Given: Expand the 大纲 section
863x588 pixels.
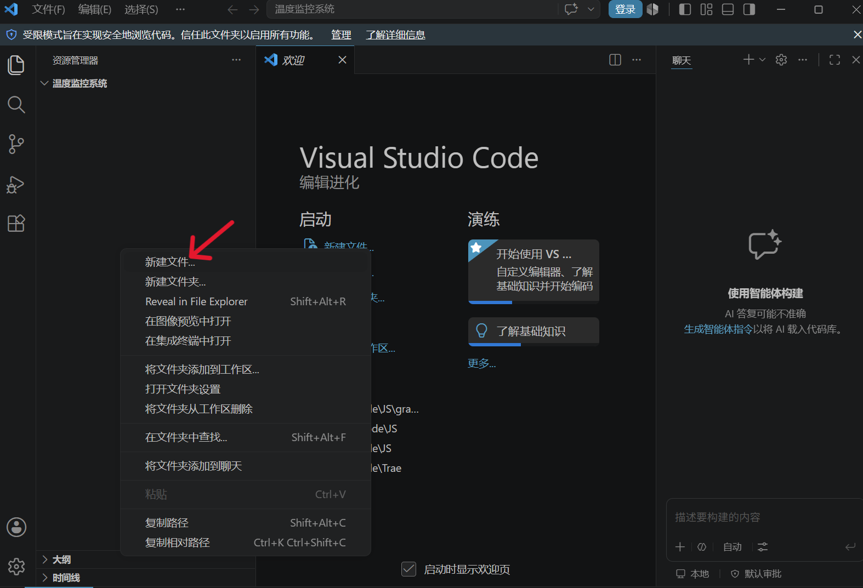Looking at the screenshot, I should 45,559.
